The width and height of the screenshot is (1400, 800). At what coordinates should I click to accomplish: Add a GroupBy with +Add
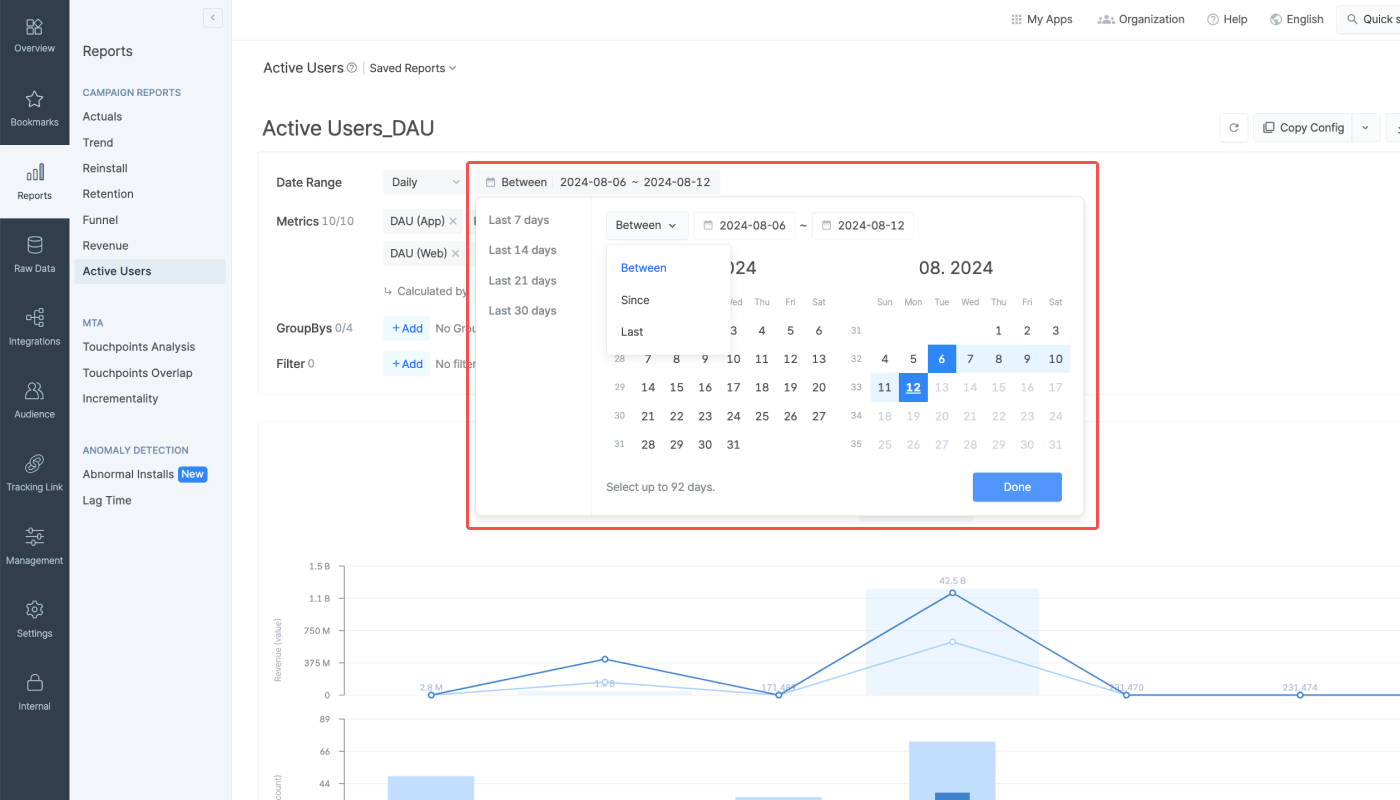pyautogui.click(x=407, y=328)
